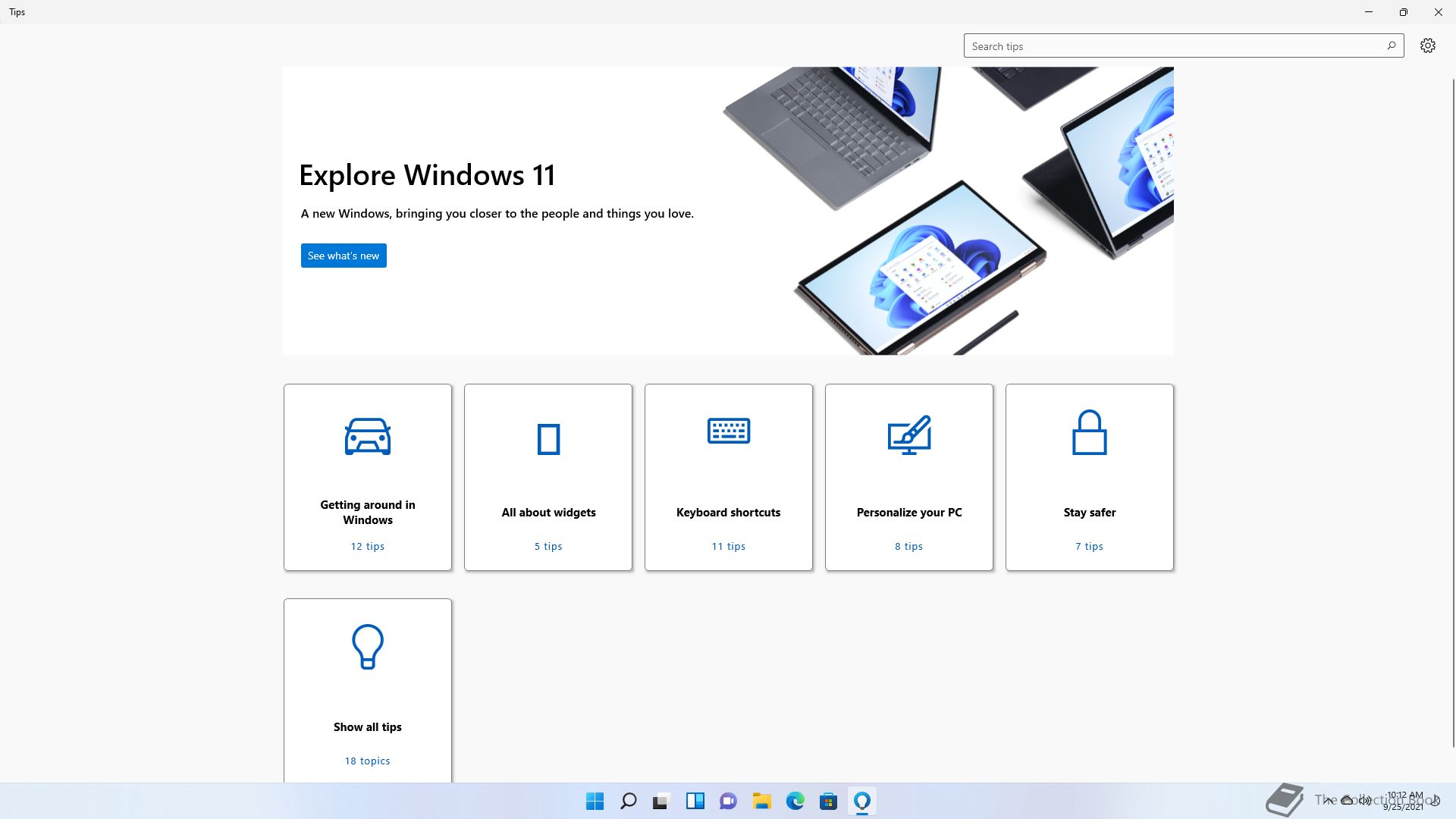Open the Tips settings gear icon
The image size is (1456, 819).
point(1427,45)
